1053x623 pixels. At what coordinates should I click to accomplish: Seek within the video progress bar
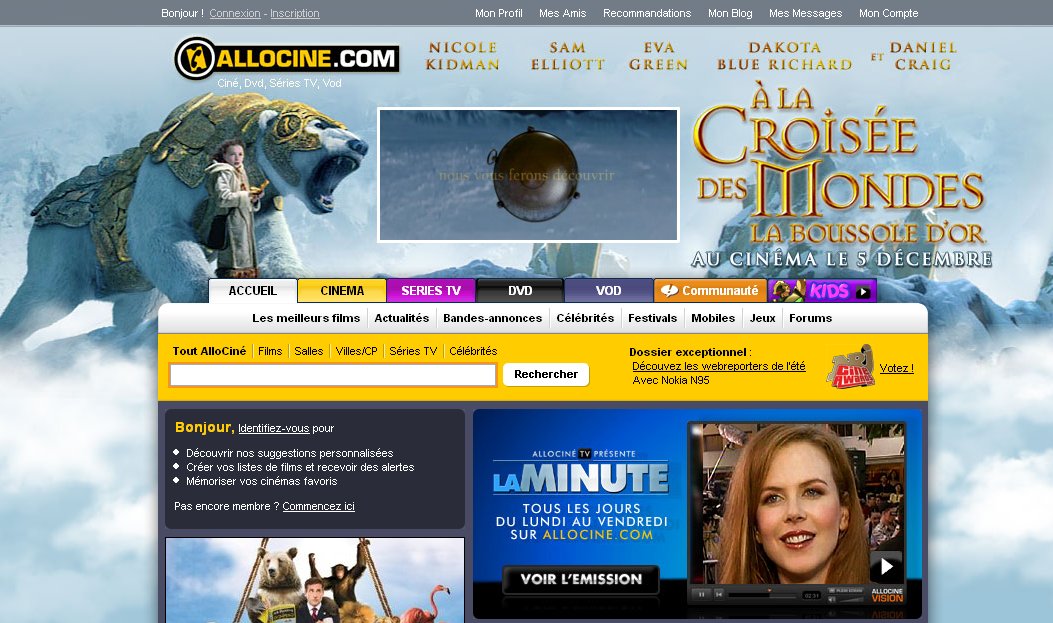765,595
